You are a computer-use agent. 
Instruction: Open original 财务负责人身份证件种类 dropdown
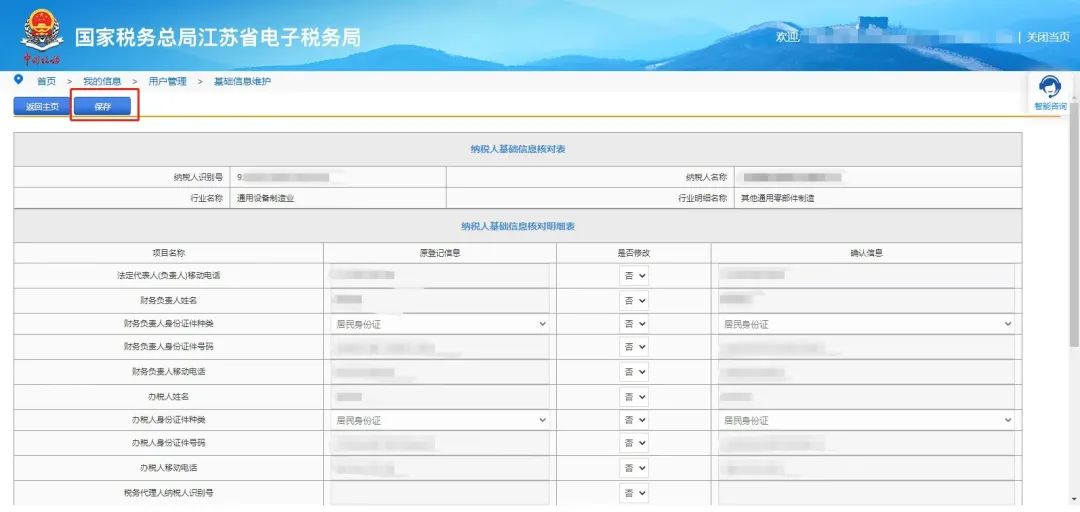440,324
